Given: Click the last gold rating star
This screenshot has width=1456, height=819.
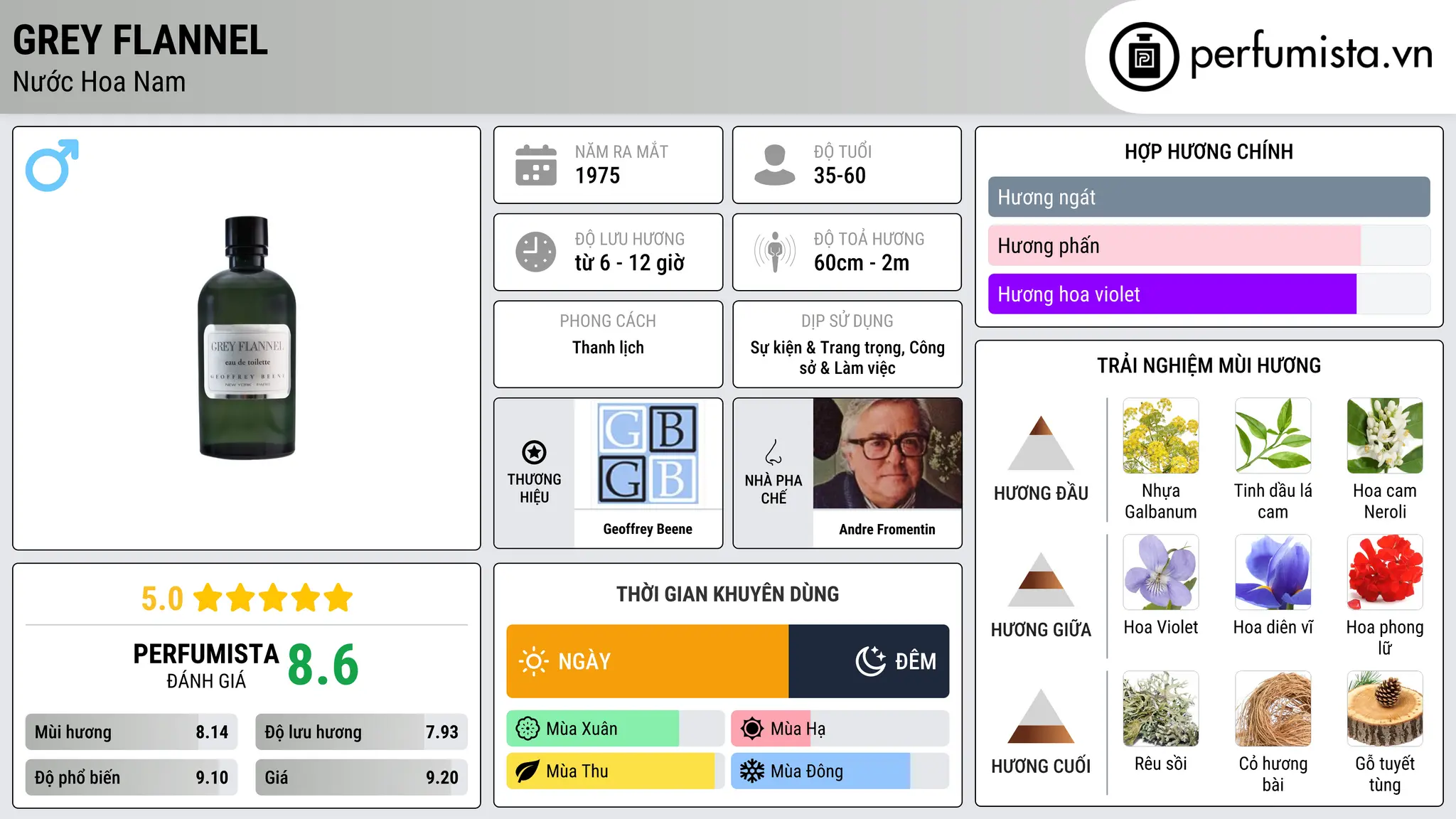Looking at the screenshot, I should click(x=338, y=598).
